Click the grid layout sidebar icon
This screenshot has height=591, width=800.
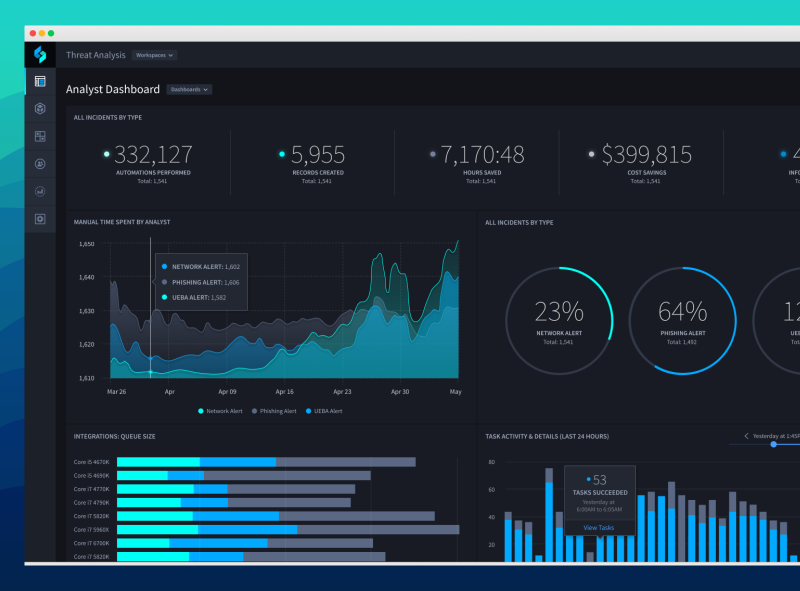[39, 135]
